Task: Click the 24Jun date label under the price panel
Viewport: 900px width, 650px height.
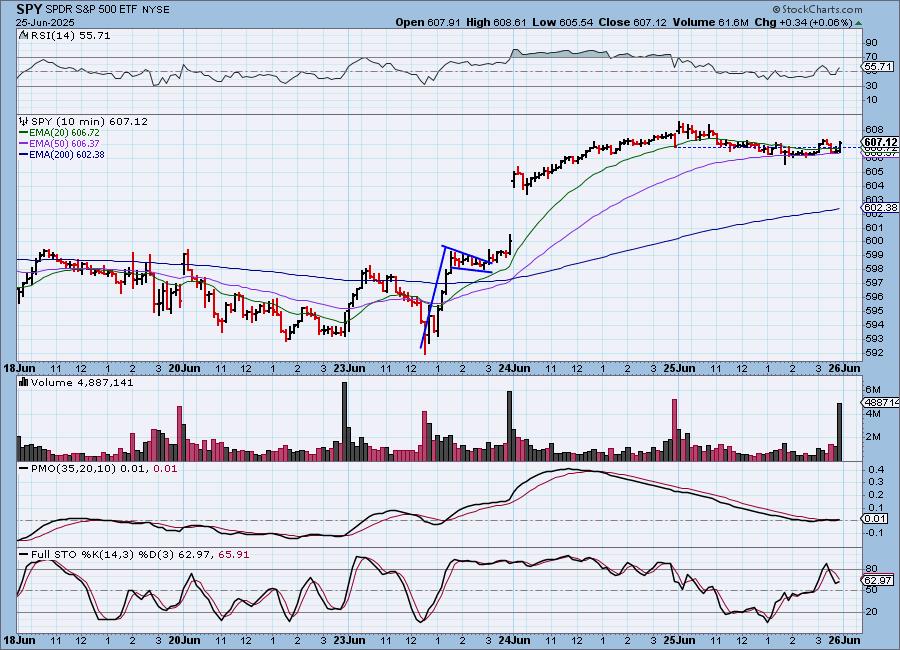Action: [x=514, y=369]
